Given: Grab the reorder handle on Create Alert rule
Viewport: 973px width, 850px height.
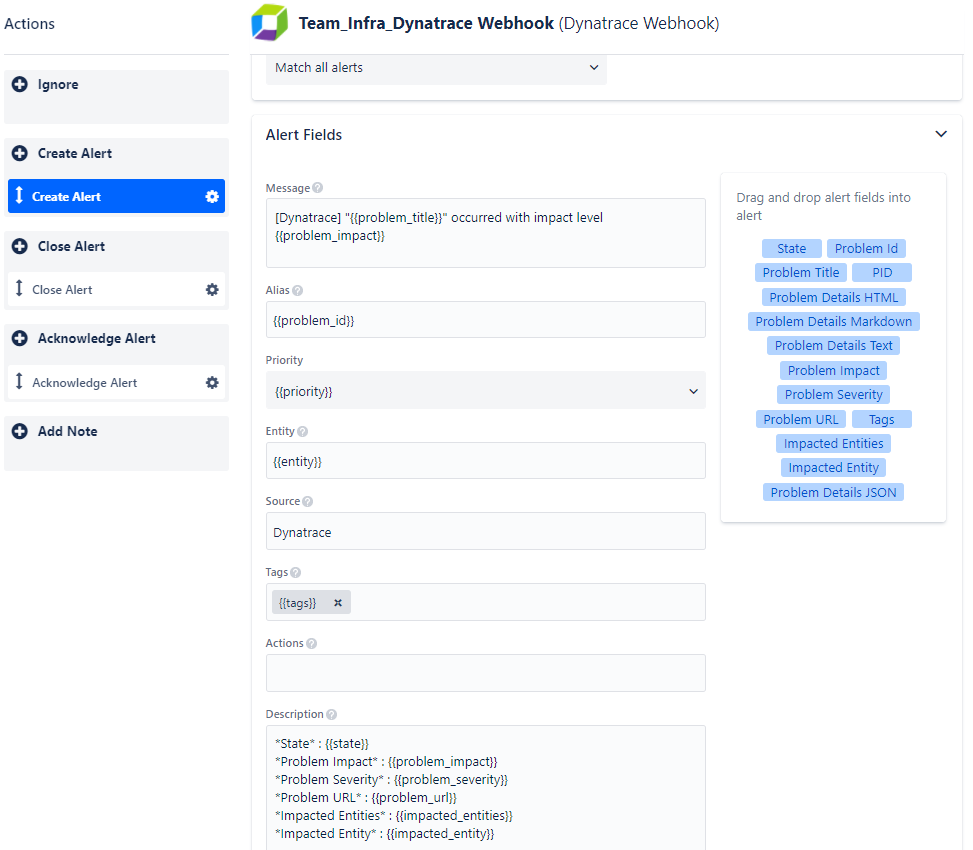Looking at the screenshot, I should point(19,195).
